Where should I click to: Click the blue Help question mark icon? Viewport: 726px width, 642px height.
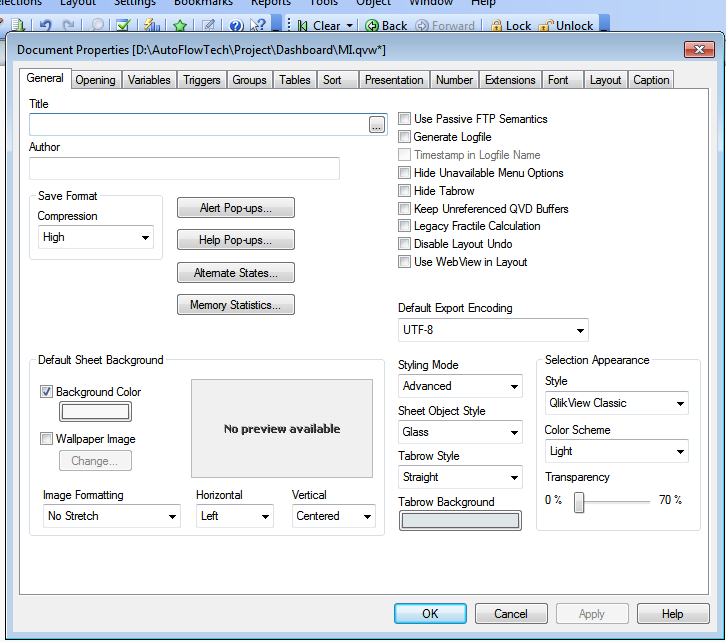[236, 25]
